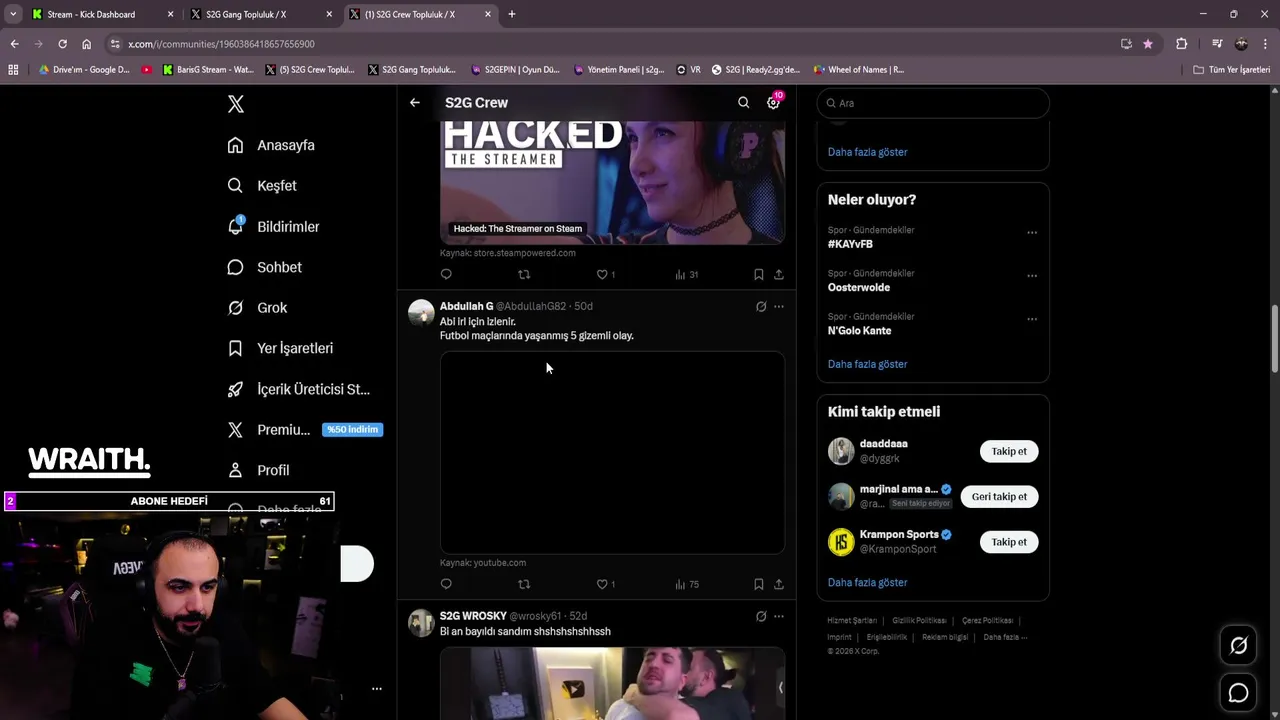Image resolution: width=1280 pixels, height=720 pixels.
Task: Repost the Hacked streamer post
Action: coord(524,274)
